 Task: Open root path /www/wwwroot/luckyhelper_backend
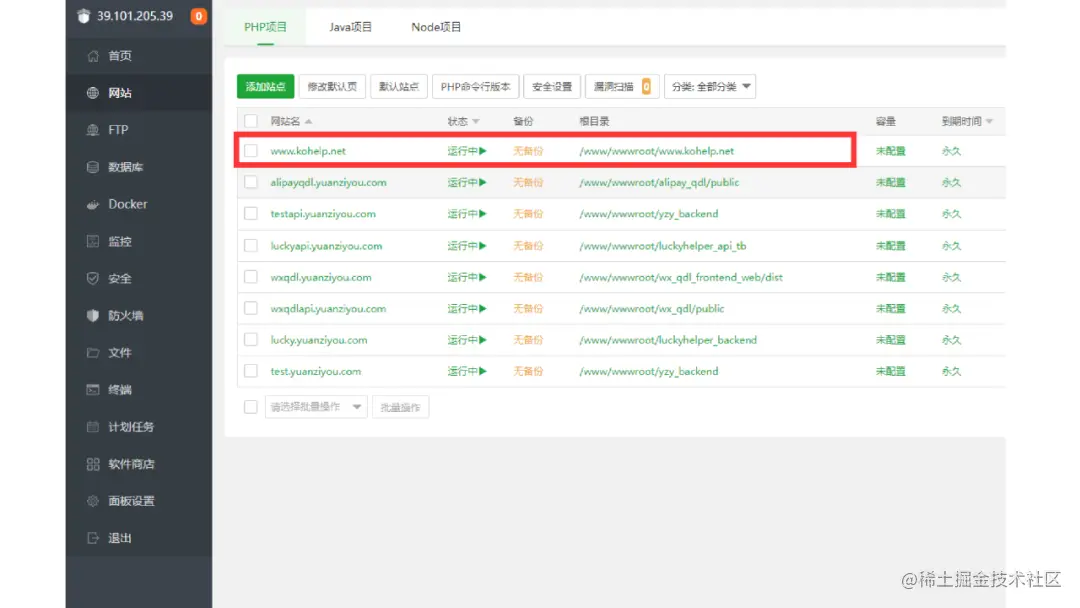pos(668,340)
